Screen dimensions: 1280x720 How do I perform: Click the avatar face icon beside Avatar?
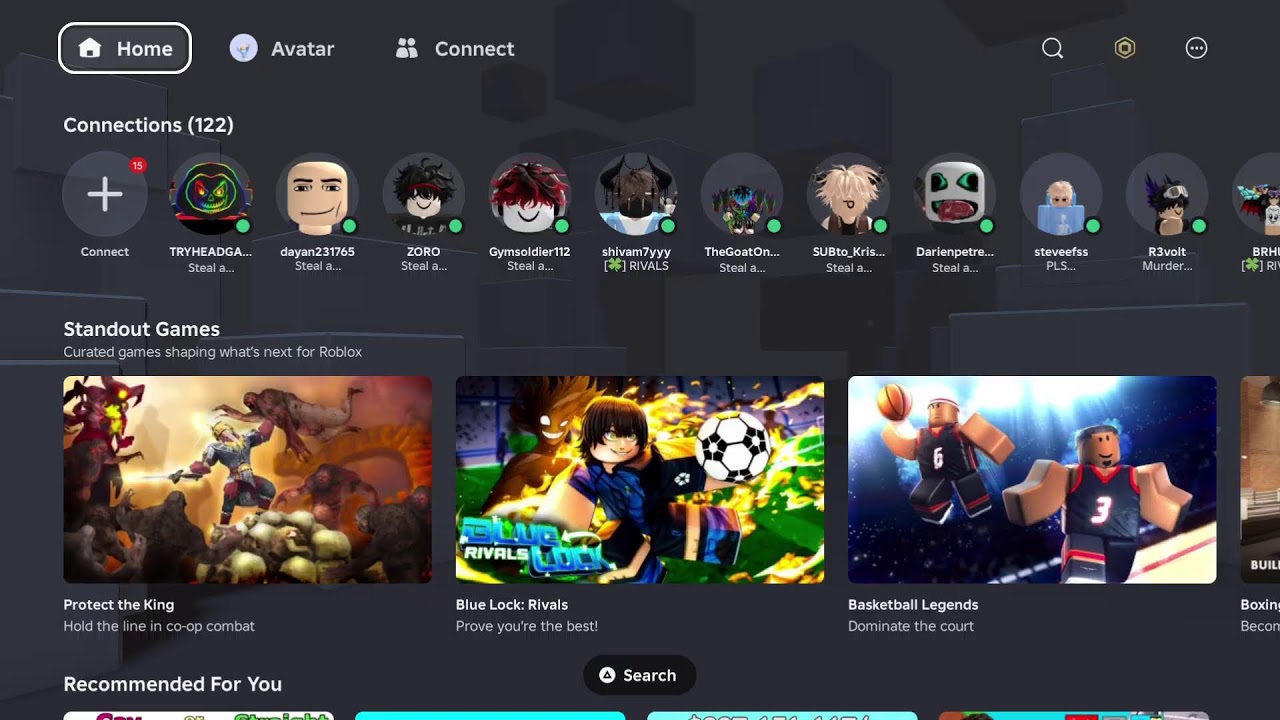tap(243, 48)
